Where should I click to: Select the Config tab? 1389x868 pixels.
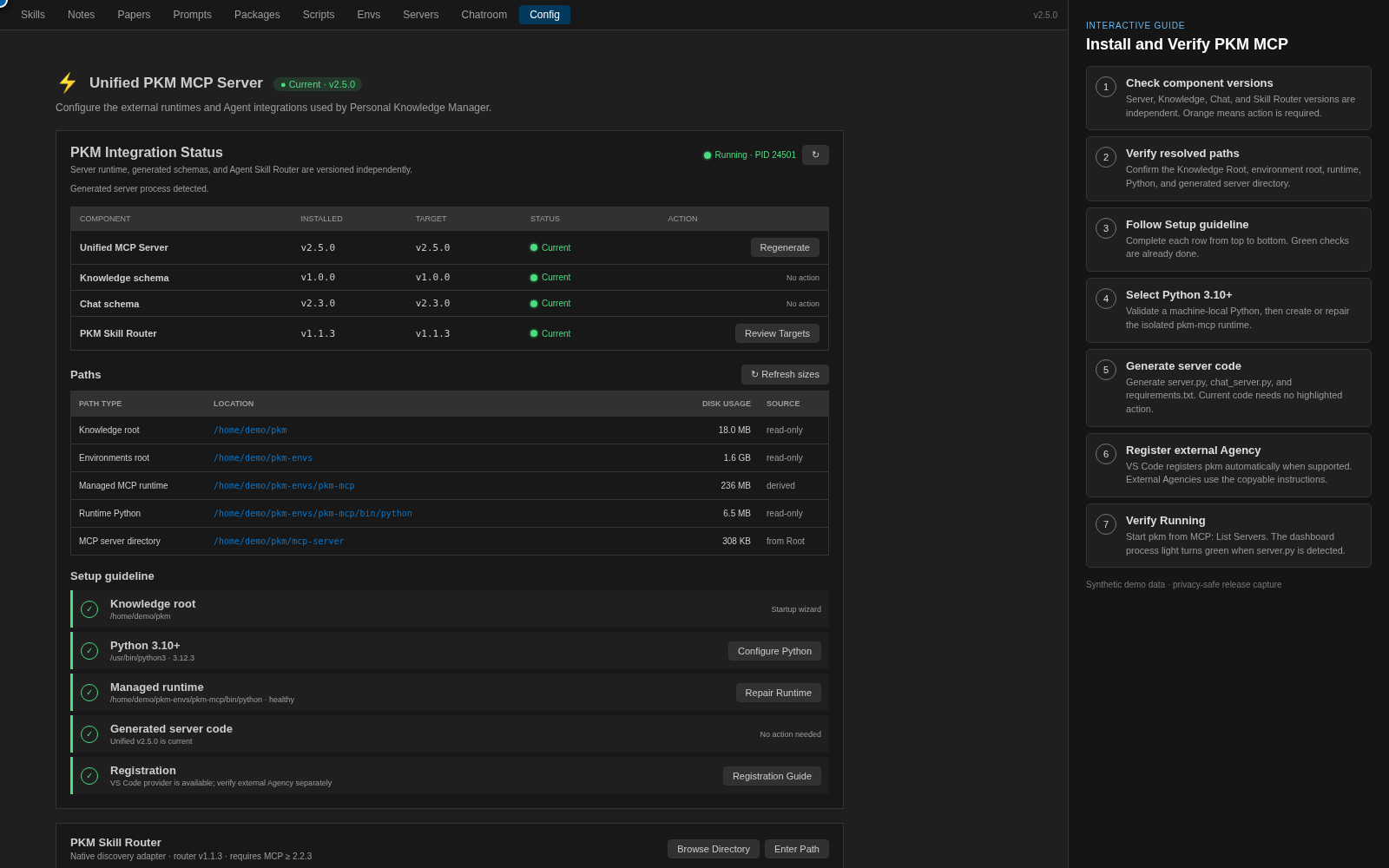click(x=544, y=15)
